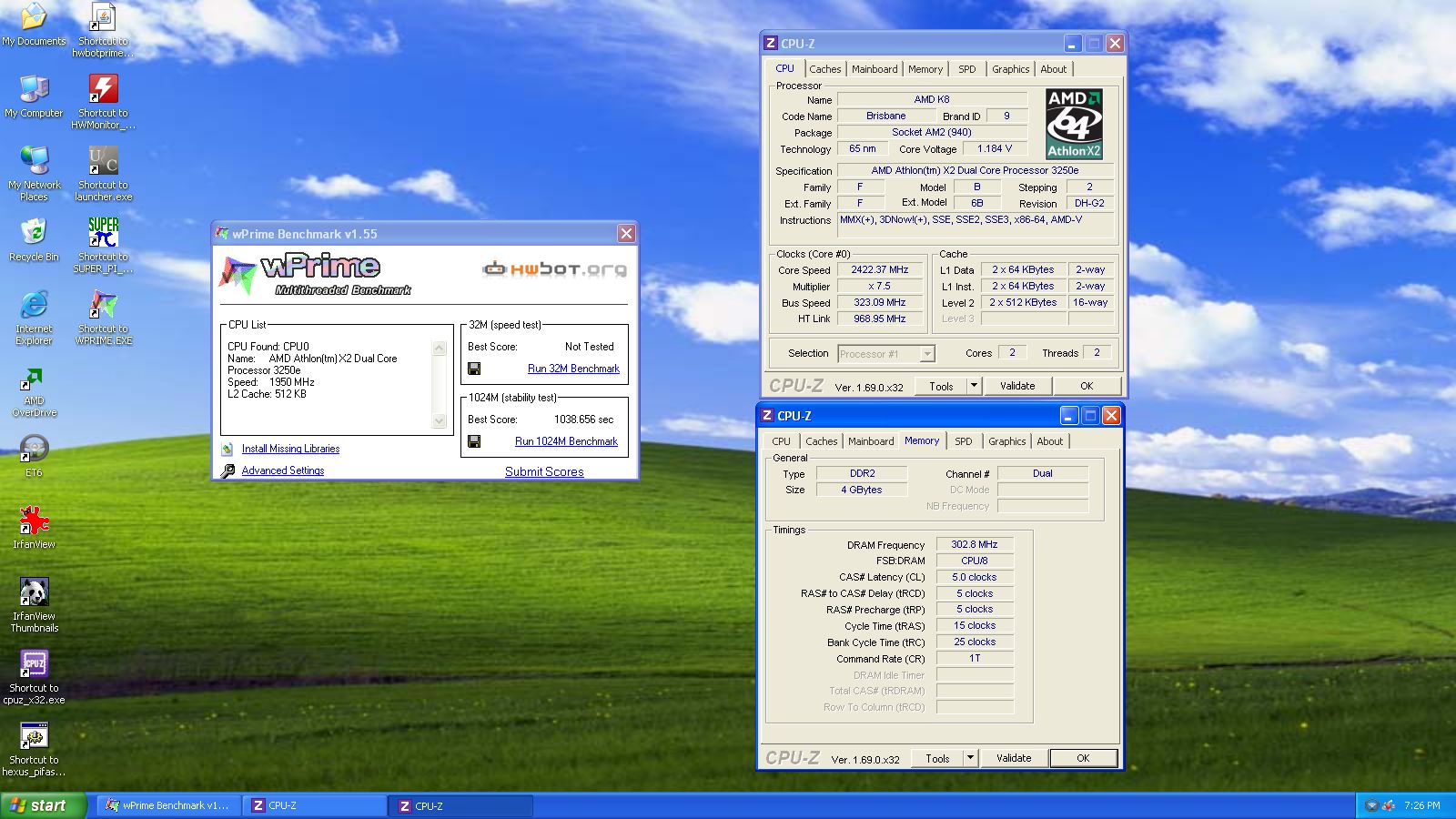The image size is (1456, 819).
Task: Open the ET6 desktop icon
Action: (x=34, y=456)
